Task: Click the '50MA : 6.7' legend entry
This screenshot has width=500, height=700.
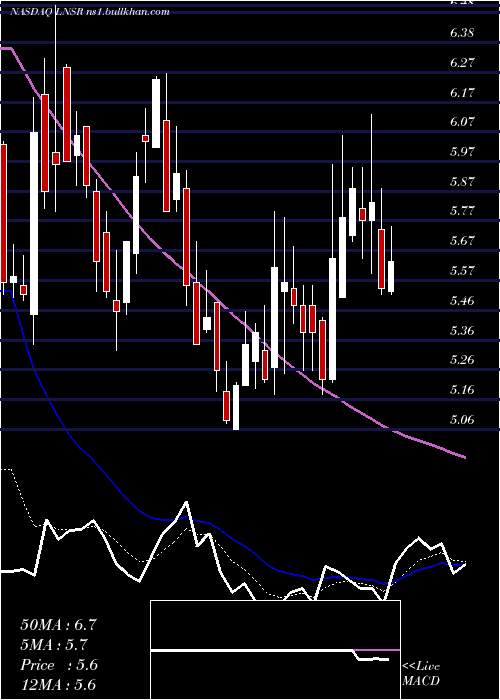Action: (58, 625)
